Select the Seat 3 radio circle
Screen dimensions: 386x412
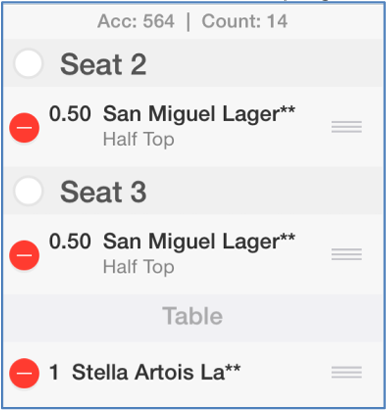coord(28,191)
